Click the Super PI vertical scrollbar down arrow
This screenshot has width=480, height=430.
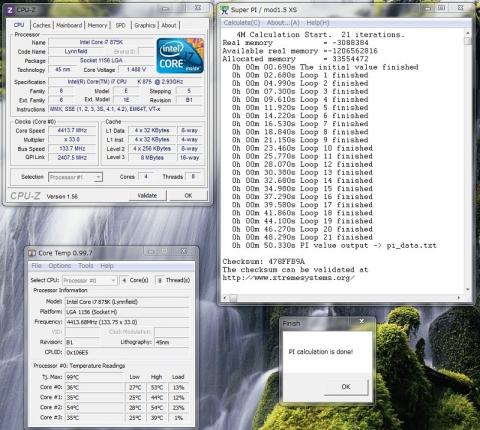(468, 289)
